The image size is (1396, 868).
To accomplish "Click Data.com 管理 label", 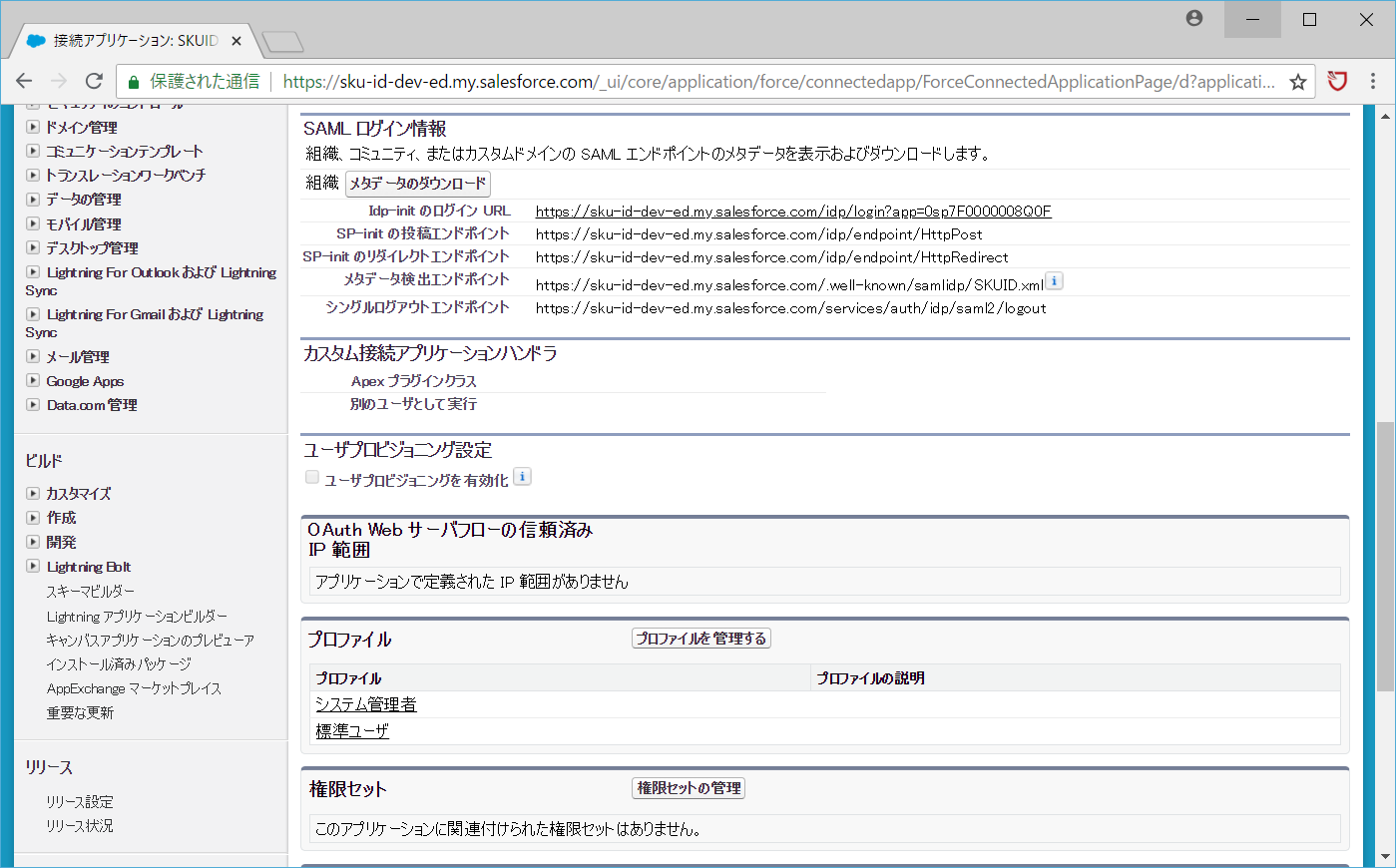I will coord(92,405).
